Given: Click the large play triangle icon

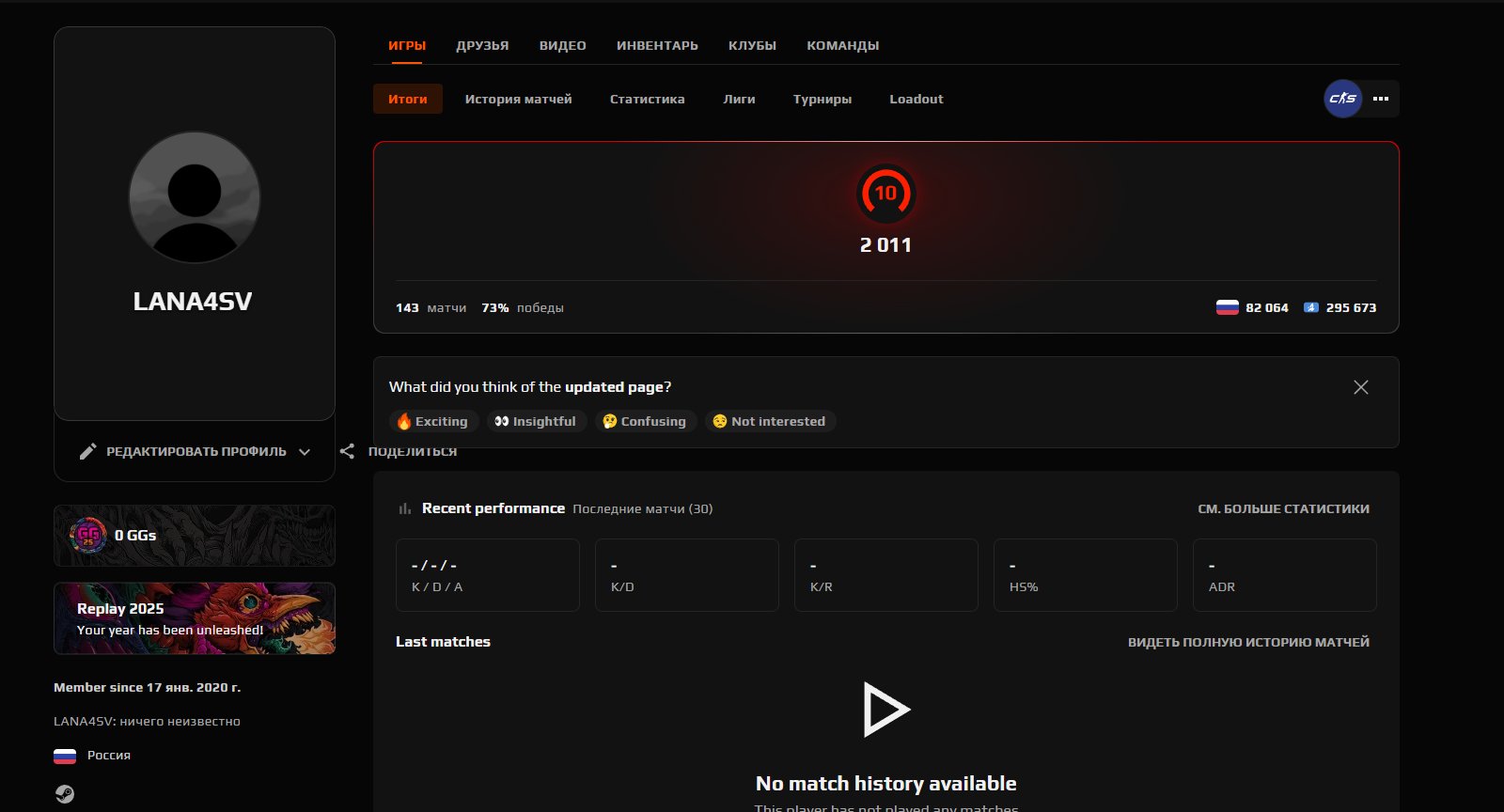Looking at the screenshot, I should click(x=885, y=709).
